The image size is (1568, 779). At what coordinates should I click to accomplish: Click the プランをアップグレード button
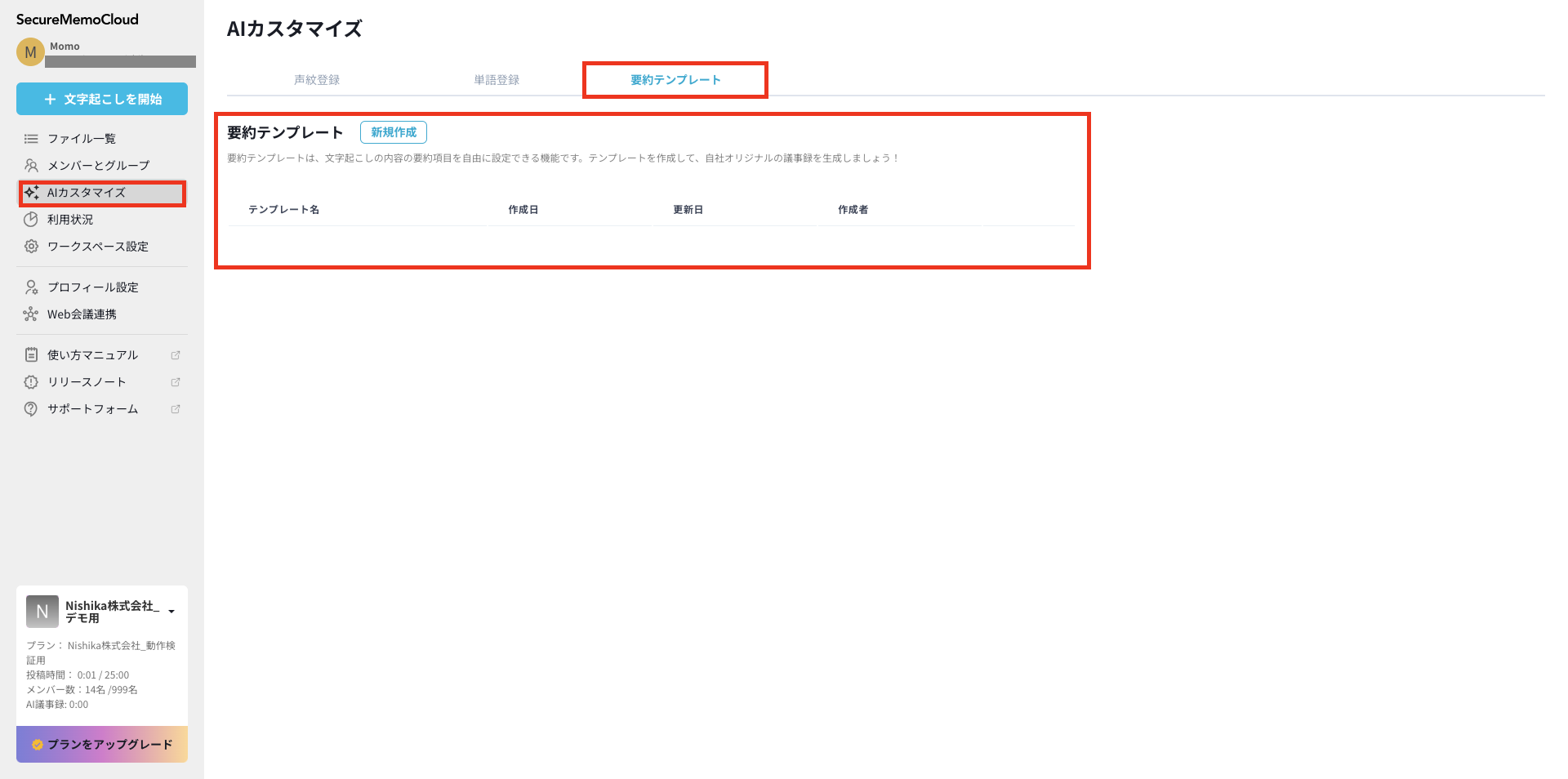coord(102,745)
